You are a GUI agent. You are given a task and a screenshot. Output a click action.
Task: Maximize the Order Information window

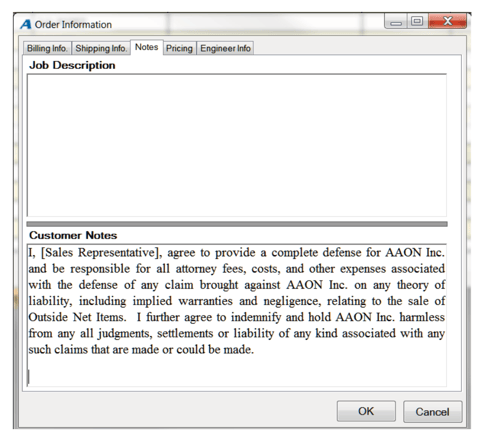417,21
